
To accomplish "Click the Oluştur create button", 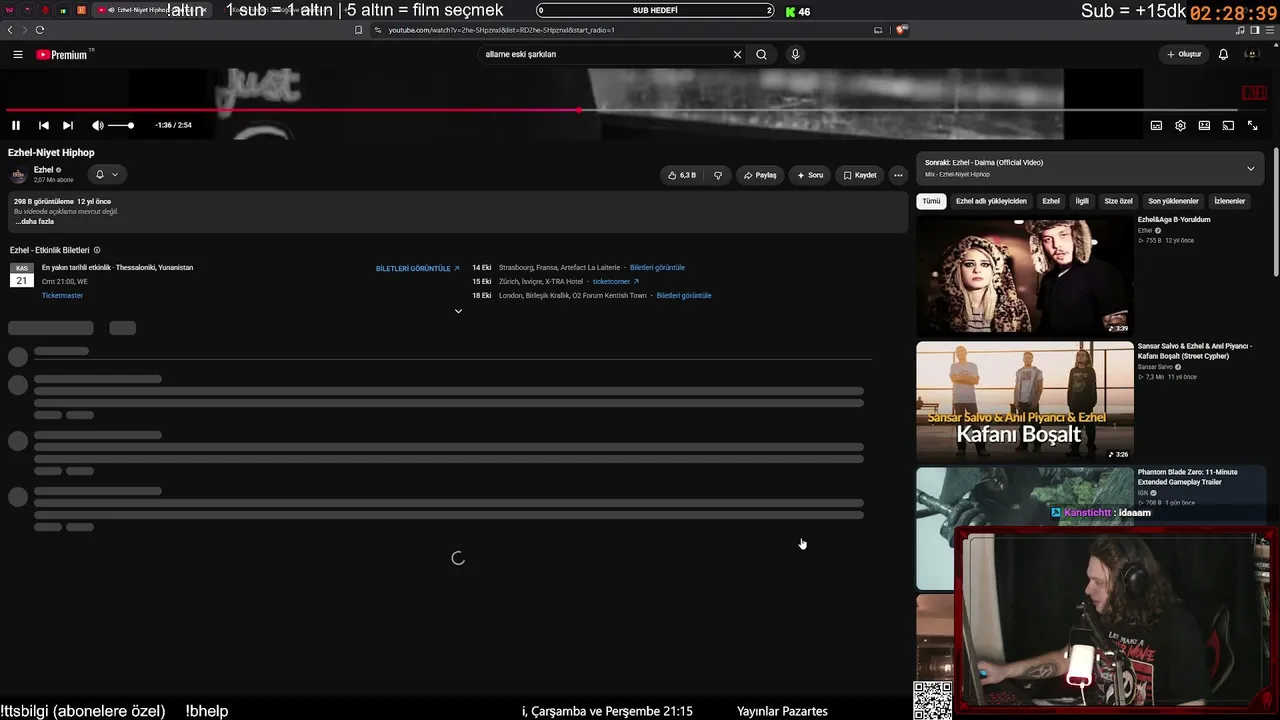I will (x=1184, y=55).
